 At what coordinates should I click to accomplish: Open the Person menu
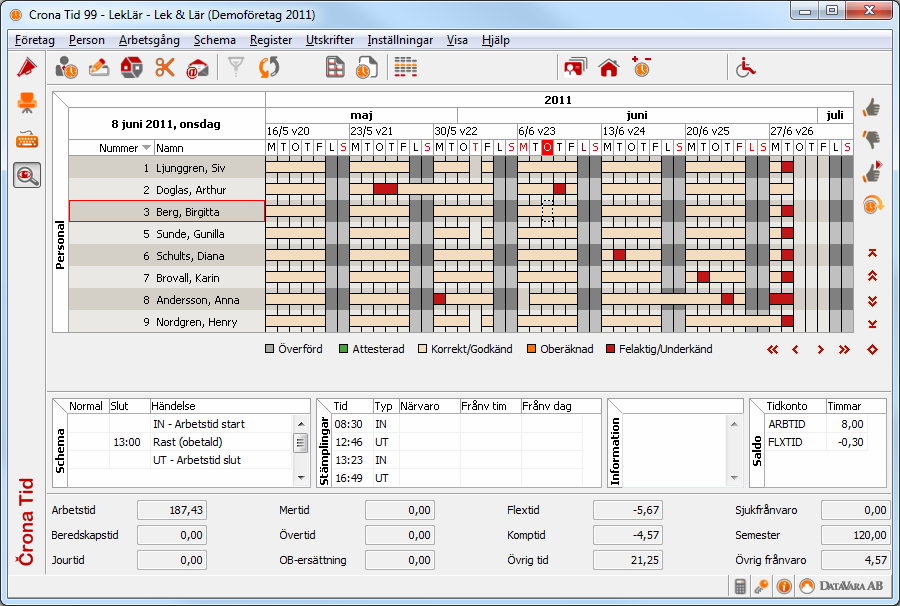[x=87, y=40]
